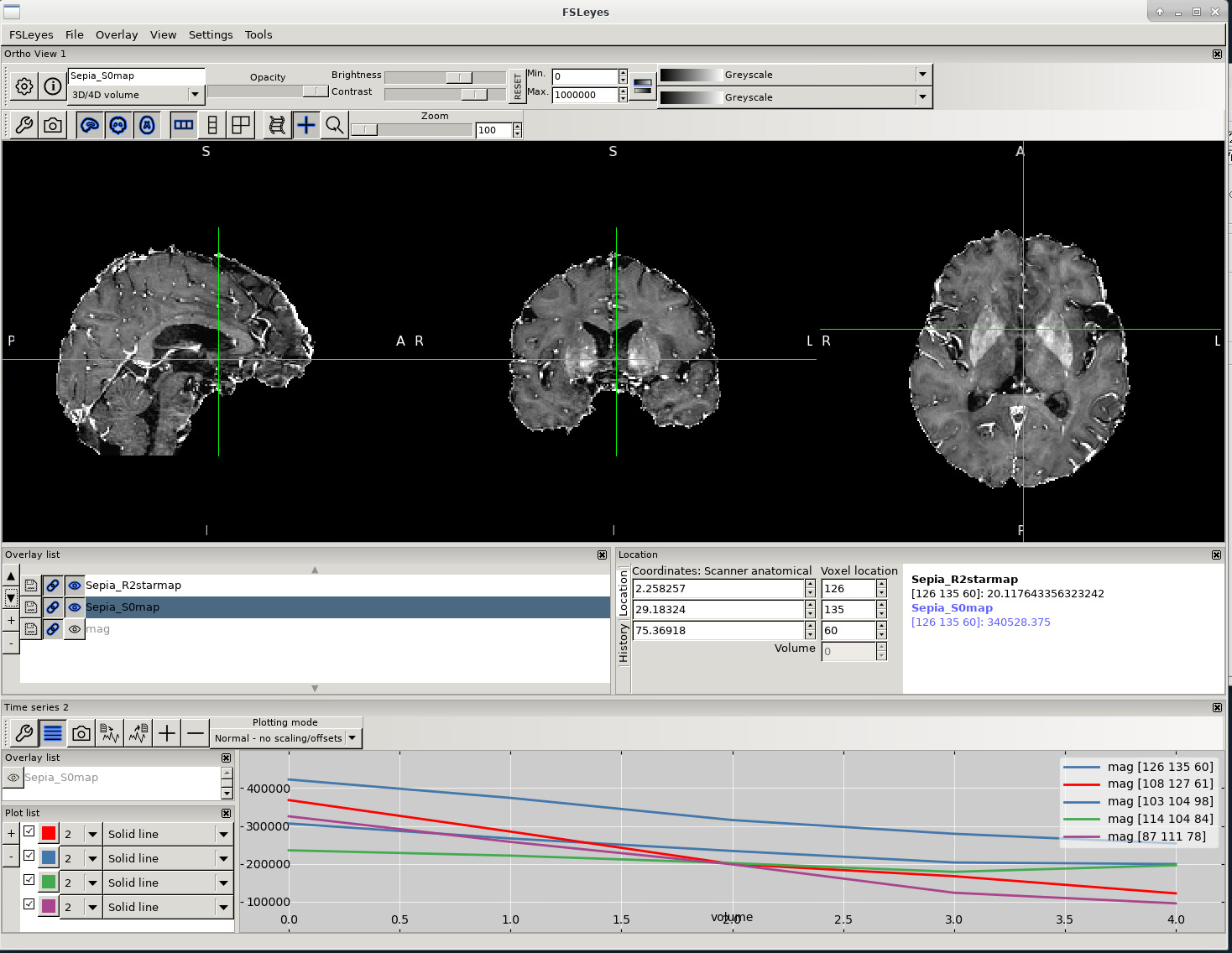Select the mag overlay row
Screen dimensions: 1232x953
(315, 629)
